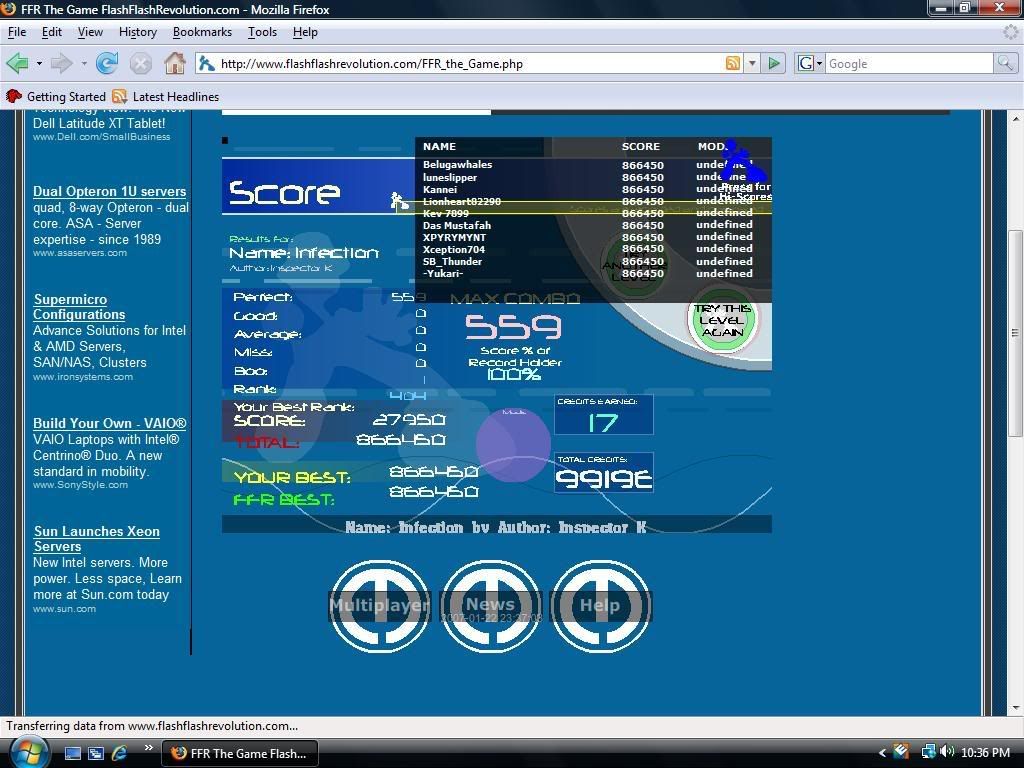Click the Show Desktop quick launch icon
The width and height of the screenshot is (1024, 768).
[73, 752]
